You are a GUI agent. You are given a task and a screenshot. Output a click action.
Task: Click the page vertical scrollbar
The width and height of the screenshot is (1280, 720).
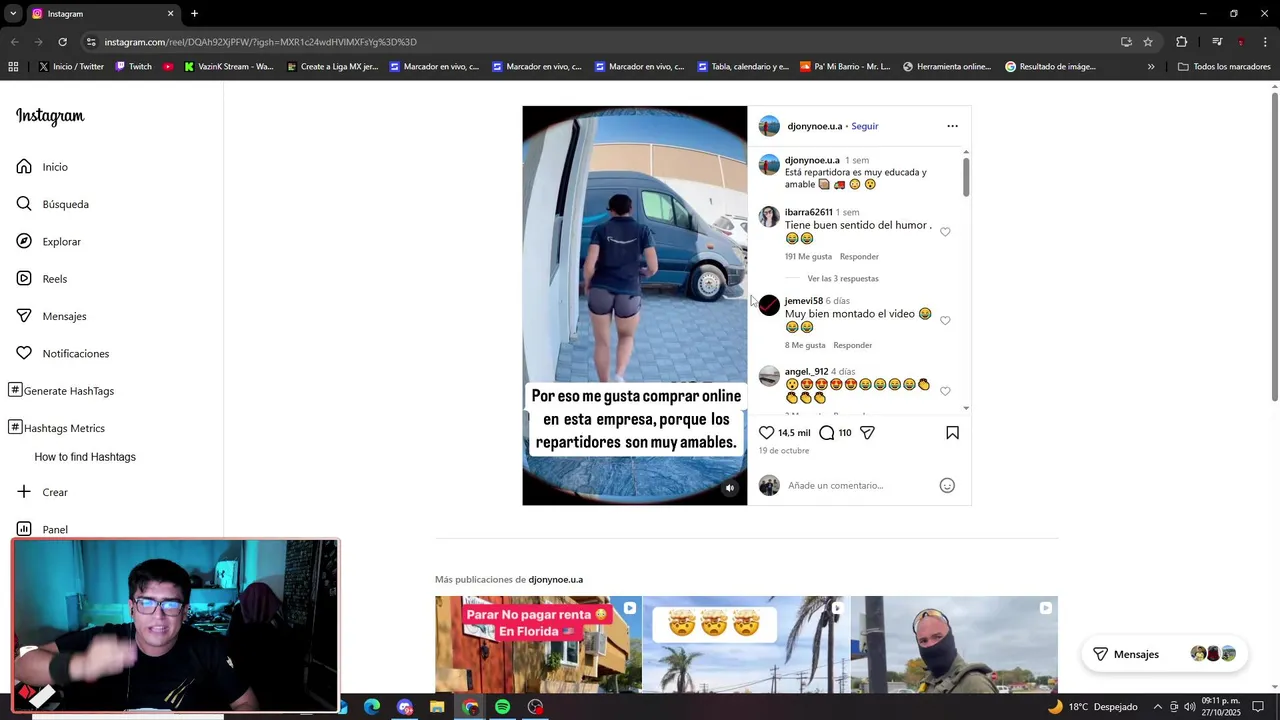pyautogui.click(x=1275, y=245)
